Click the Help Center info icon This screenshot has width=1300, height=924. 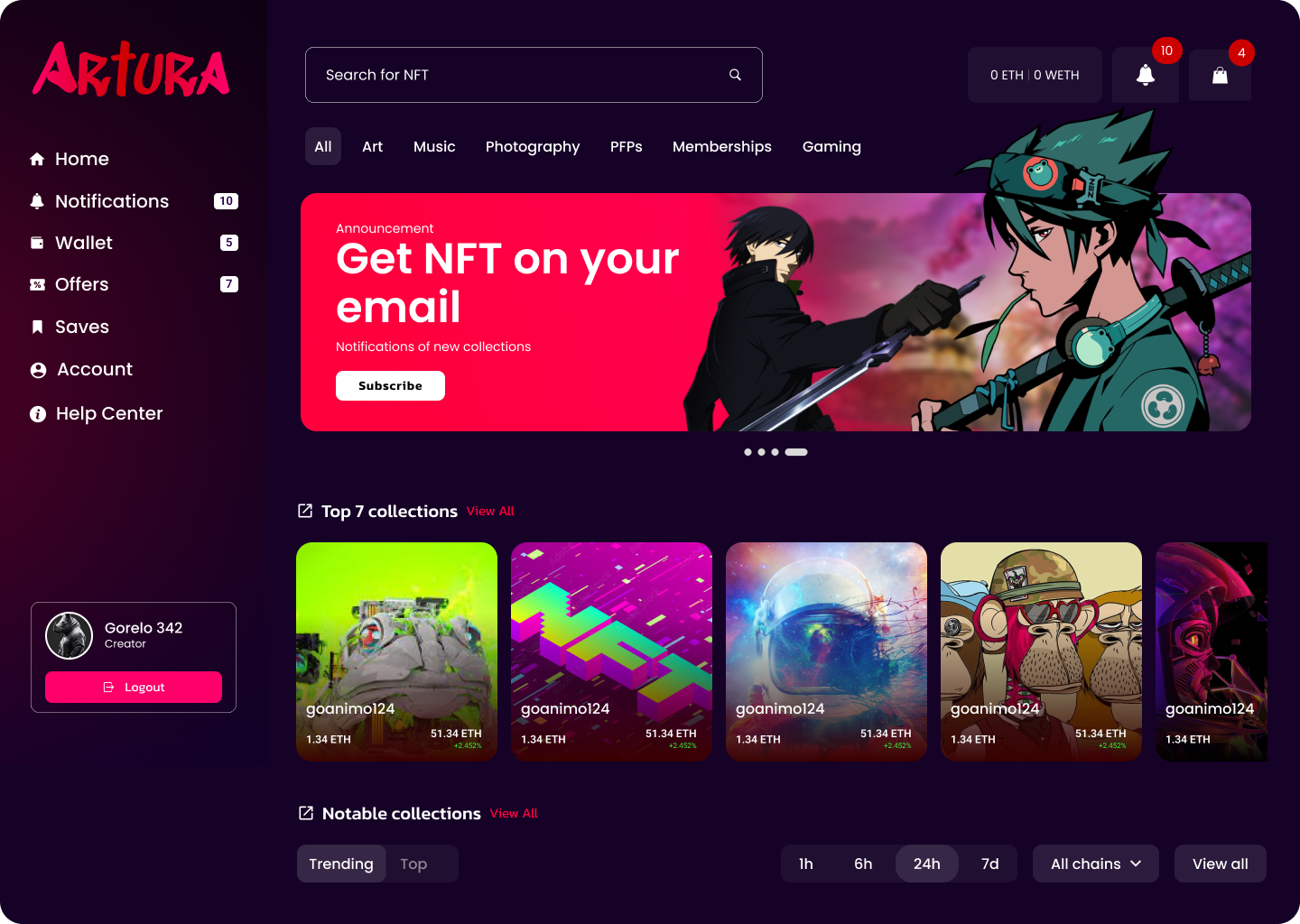coord(38,414)
